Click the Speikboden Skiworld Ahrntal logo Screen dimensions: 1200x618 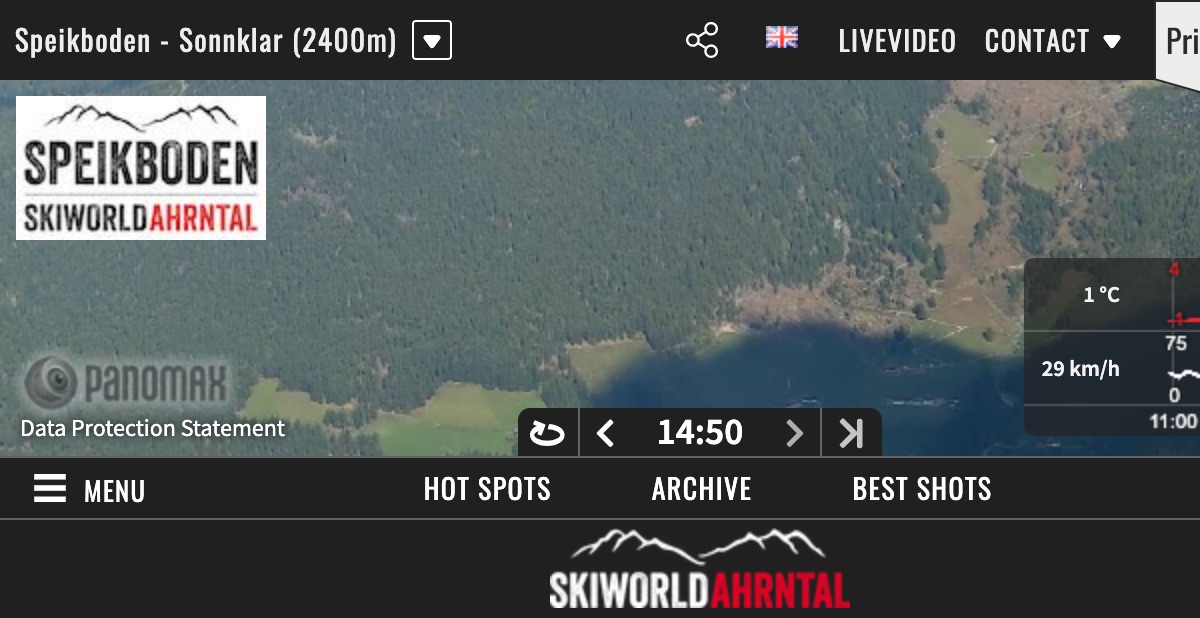(x=140, y=167)
